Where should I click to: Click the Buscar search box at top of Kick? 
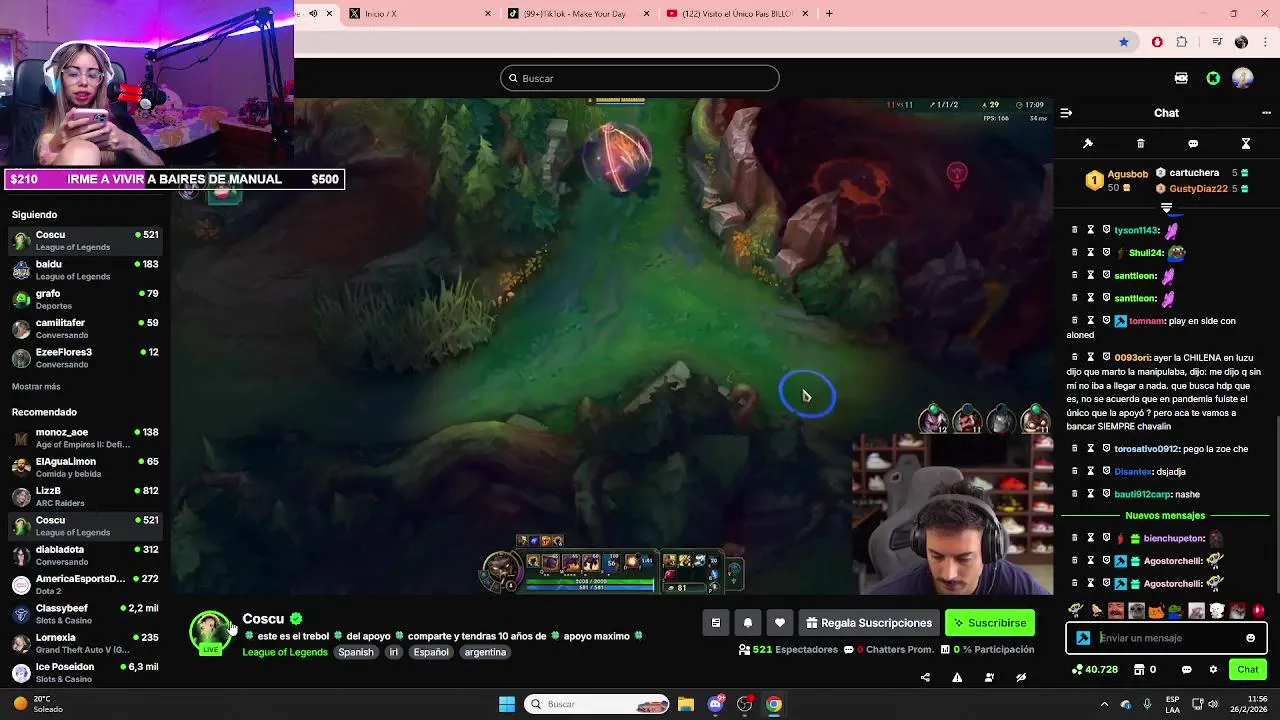pos(640,78)
